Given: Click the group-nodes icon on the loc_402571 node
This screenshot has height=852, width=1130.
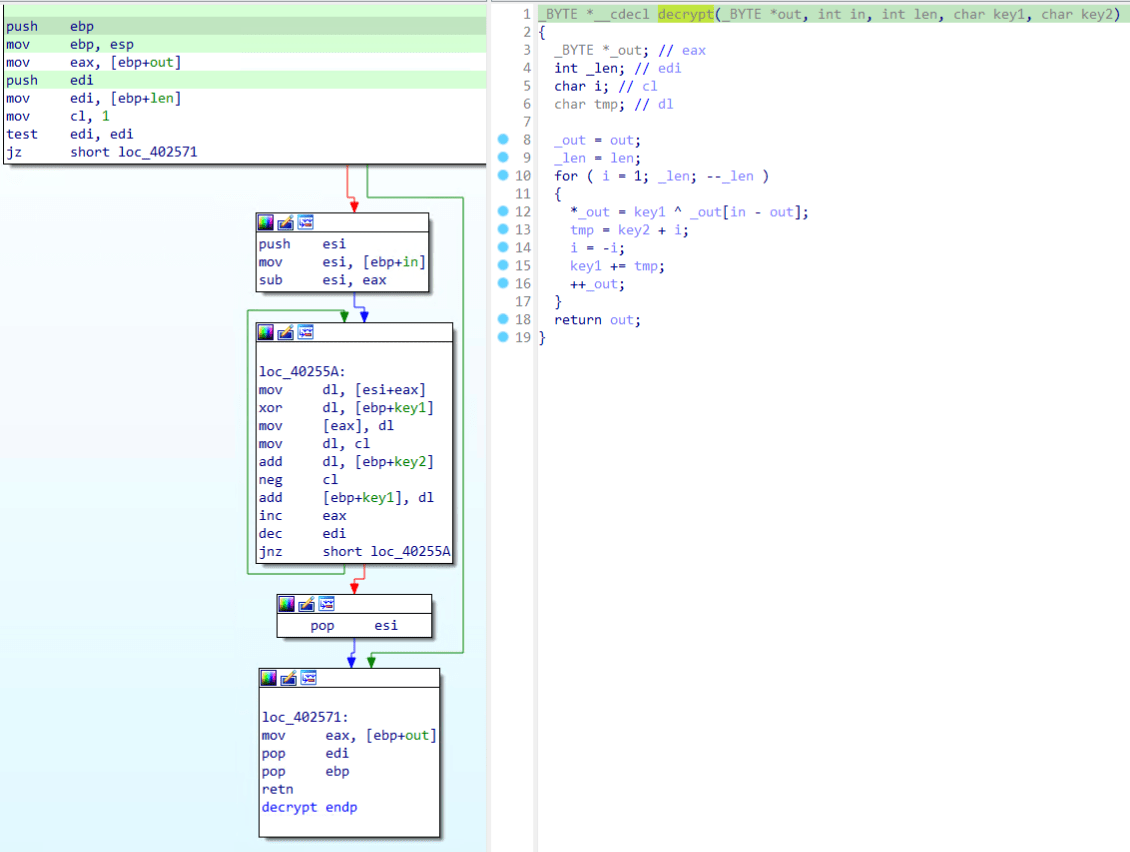Looking at the screenshot, I should (x=308, y=677).
